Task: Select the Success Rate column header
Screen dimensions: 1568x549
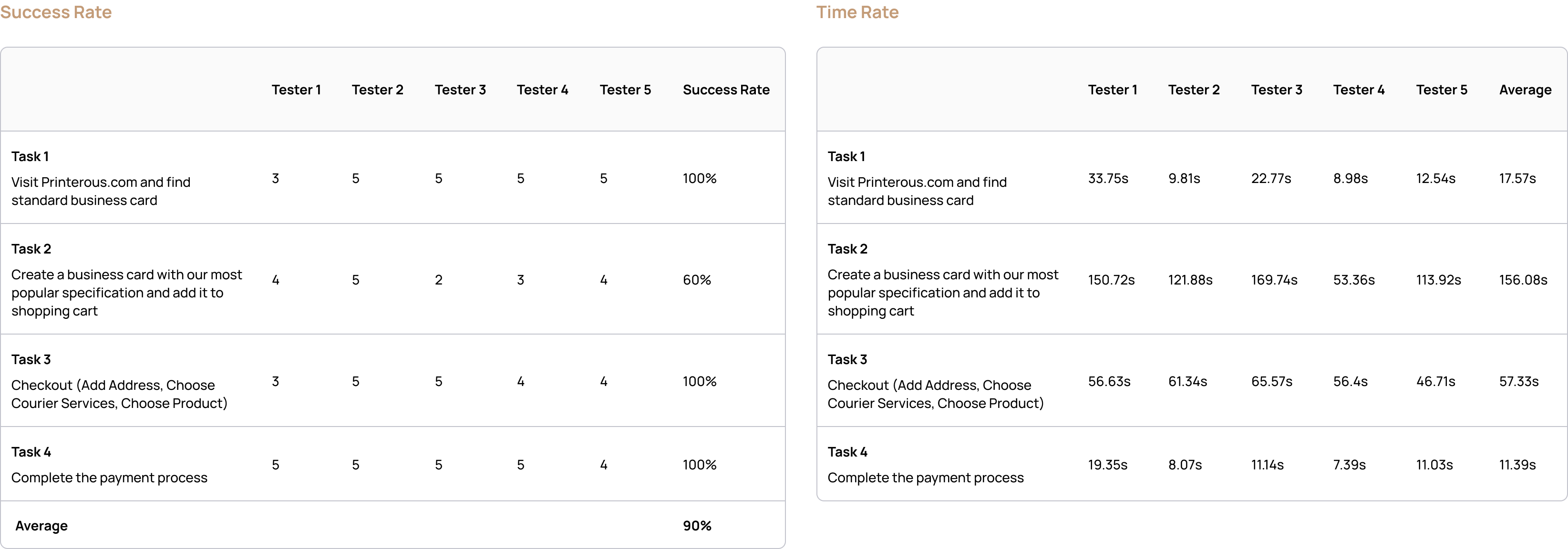Action: click(726, 90)
